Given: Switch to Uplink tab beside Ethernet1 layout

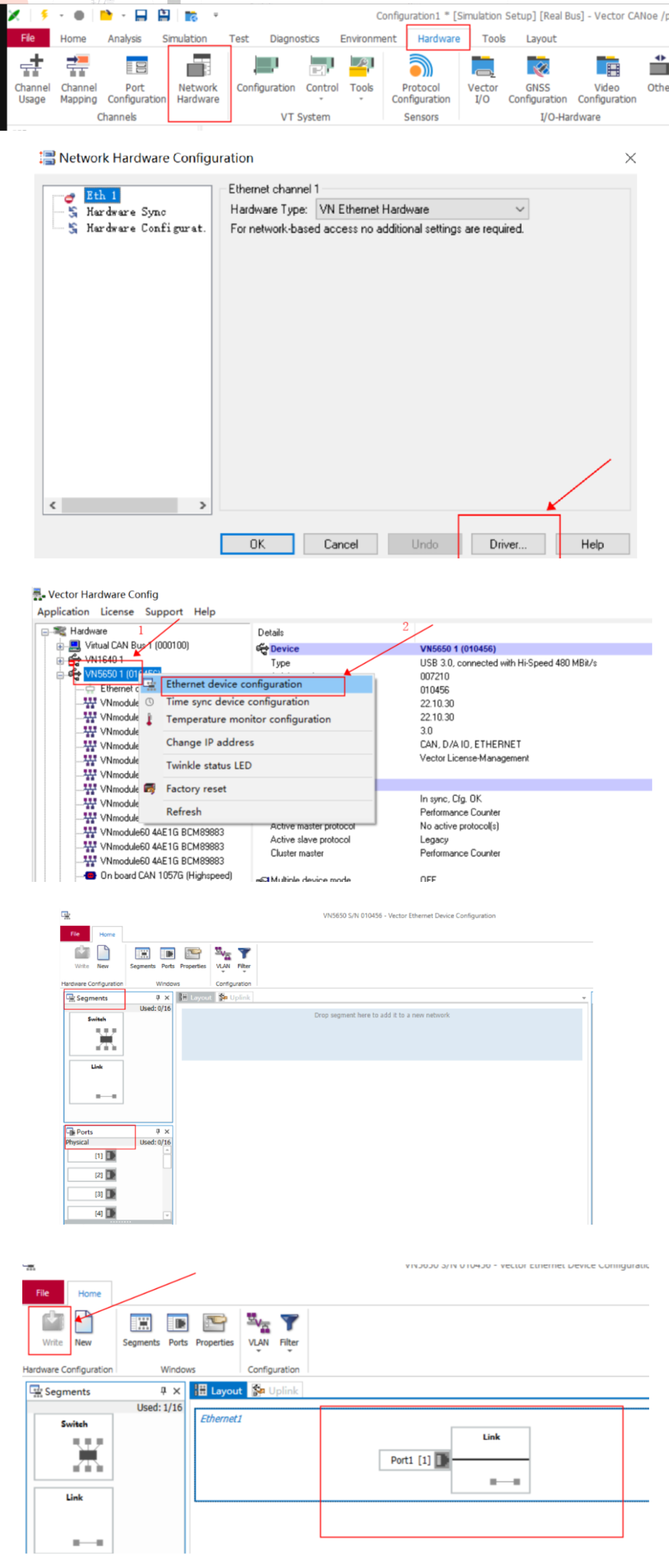Looking at the screenshot, I should tap(276, 1390).
